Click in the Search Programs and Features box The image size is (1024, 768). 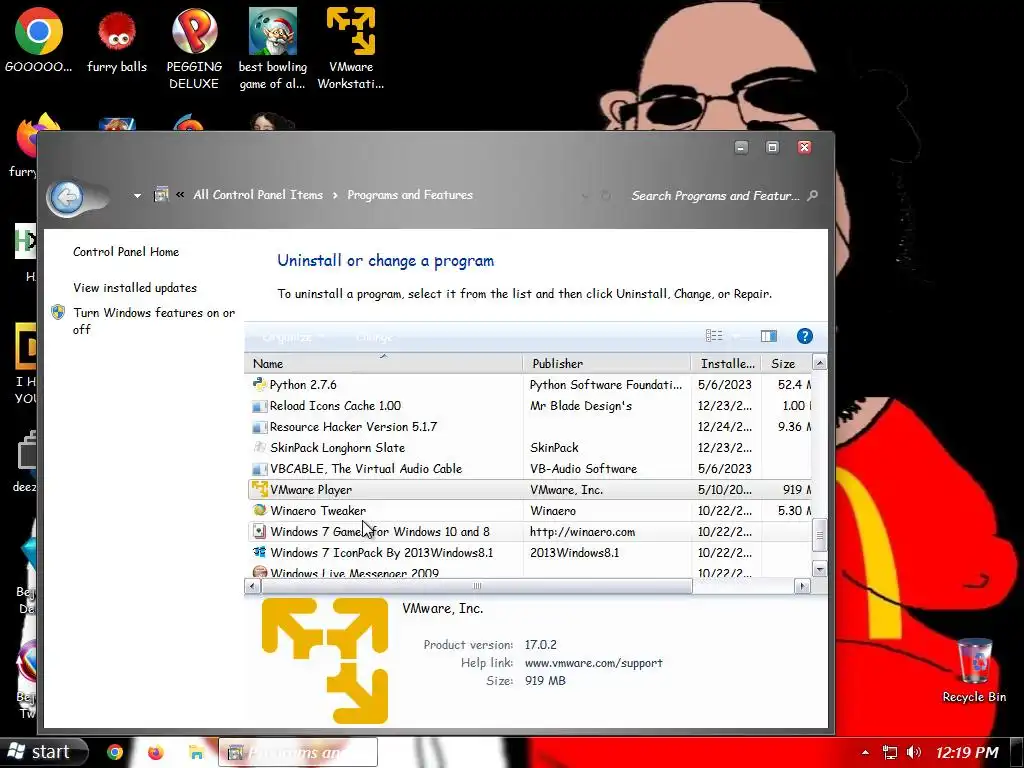[715, 195]
